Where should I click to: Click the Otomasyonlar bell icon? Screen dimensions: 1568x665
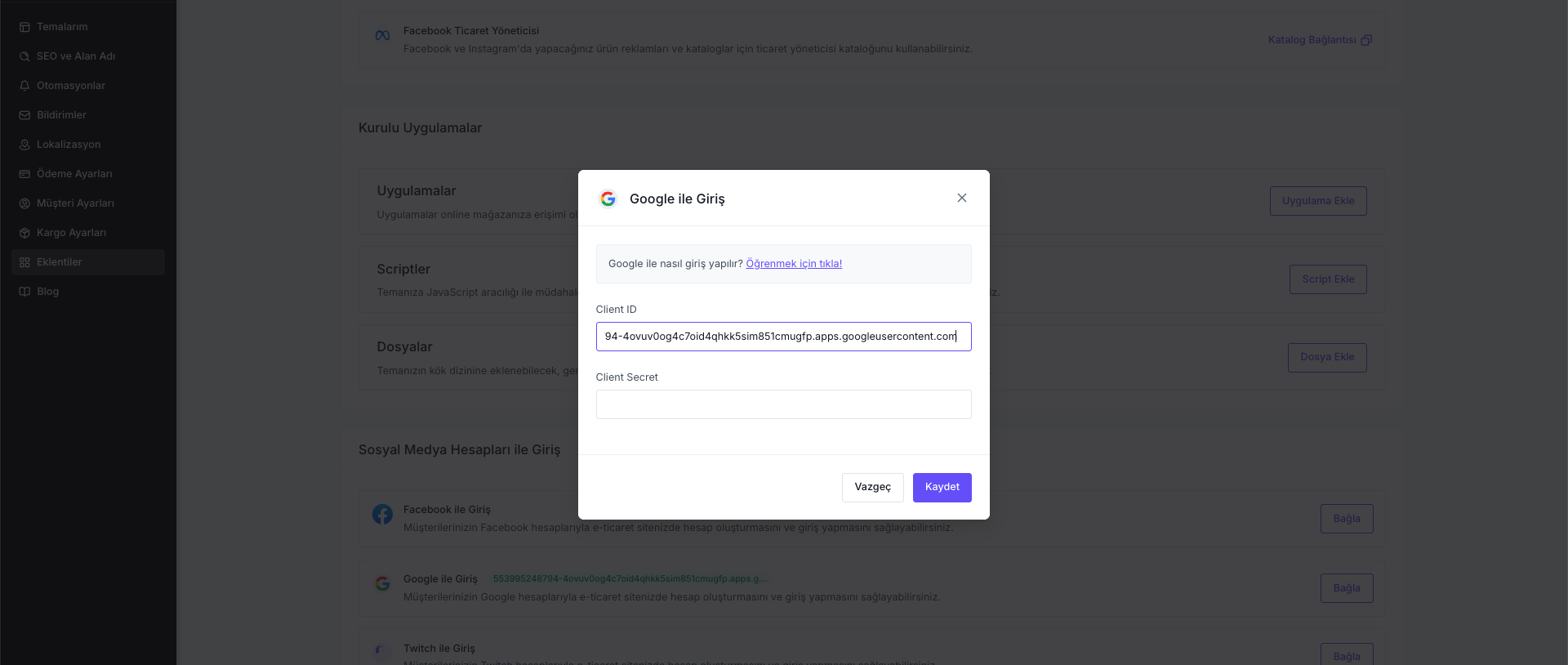tap(24, 86)
